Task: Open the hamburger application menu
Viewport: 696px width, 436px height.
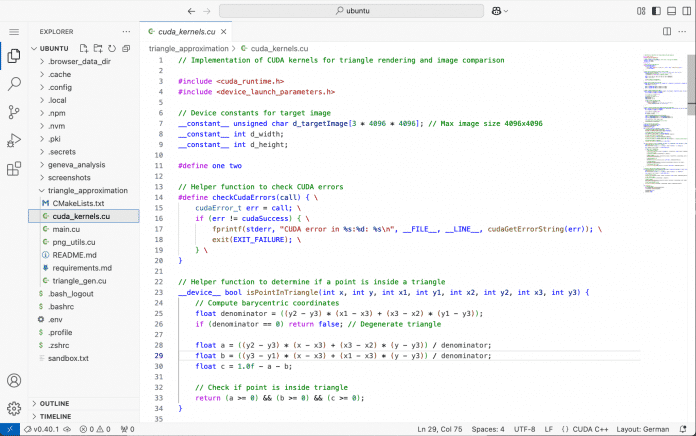Action: [x=14, y=32]
